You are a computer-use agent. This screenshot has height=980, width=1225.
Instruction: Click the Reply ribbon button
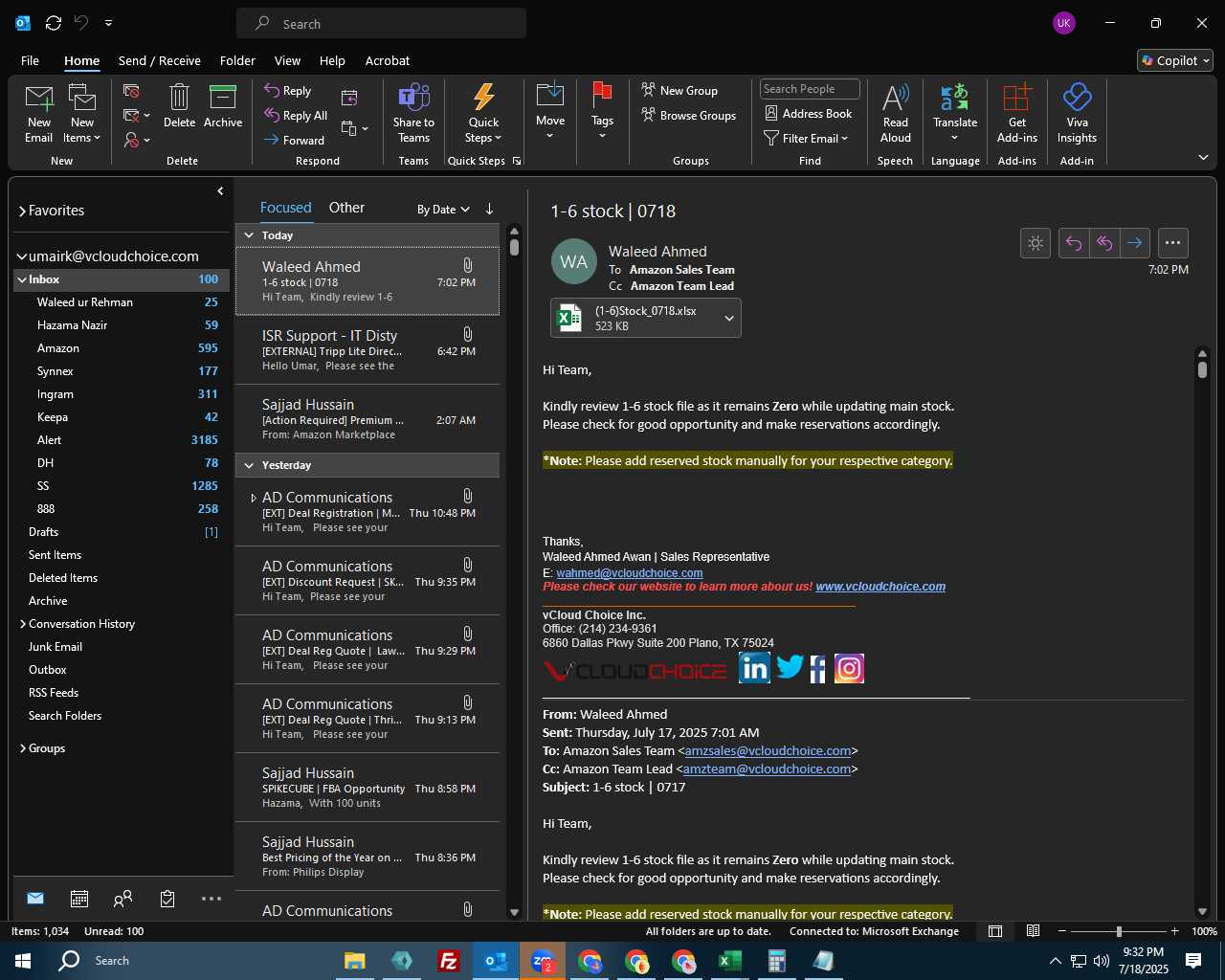tap(288, 91)
